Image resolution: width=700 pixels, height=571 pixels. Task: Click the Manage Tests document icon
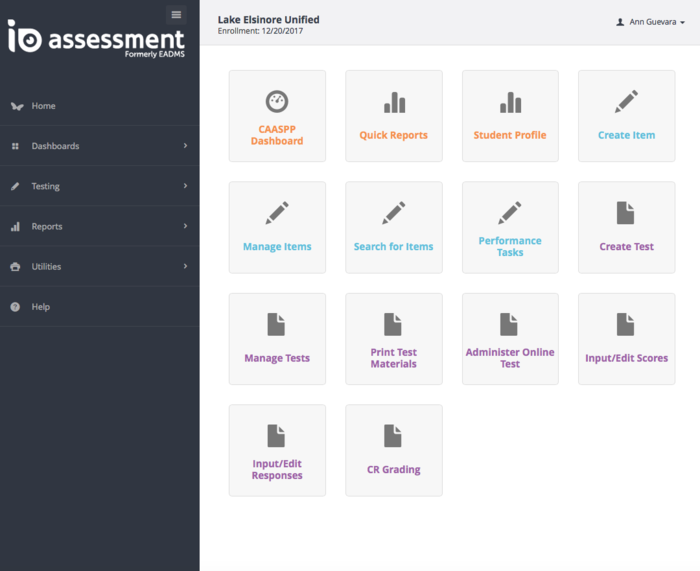pyautogui.click(x=277, y=324)
